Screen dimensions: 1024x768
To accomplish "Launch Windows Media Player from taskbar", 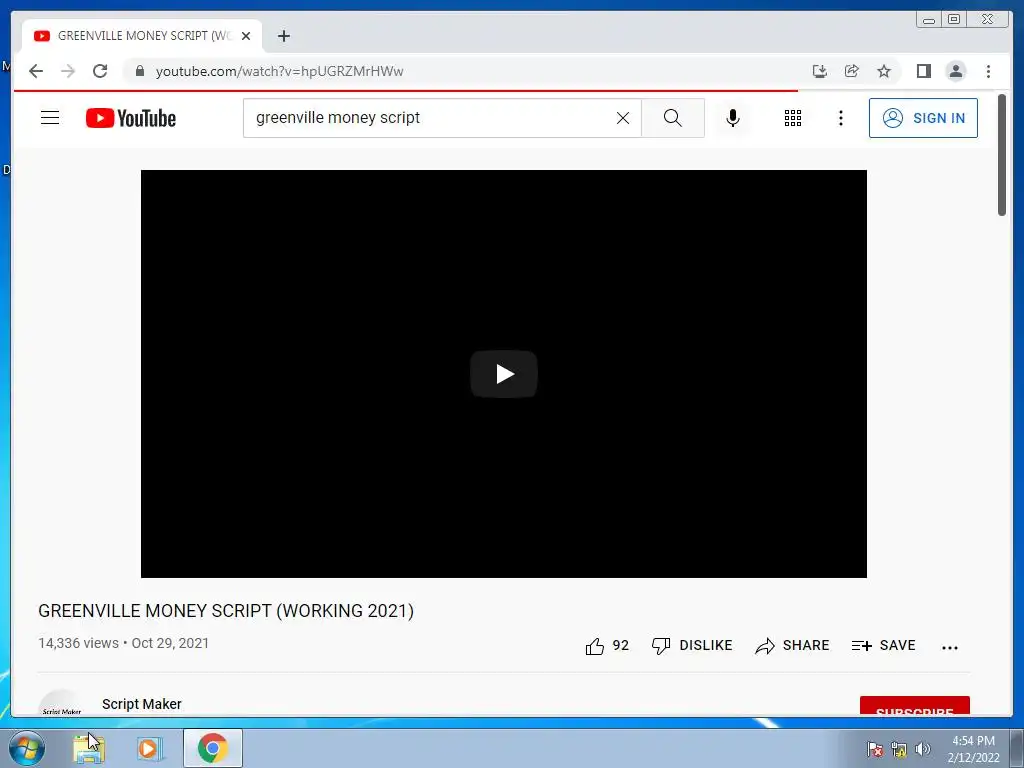I will 149,749.
